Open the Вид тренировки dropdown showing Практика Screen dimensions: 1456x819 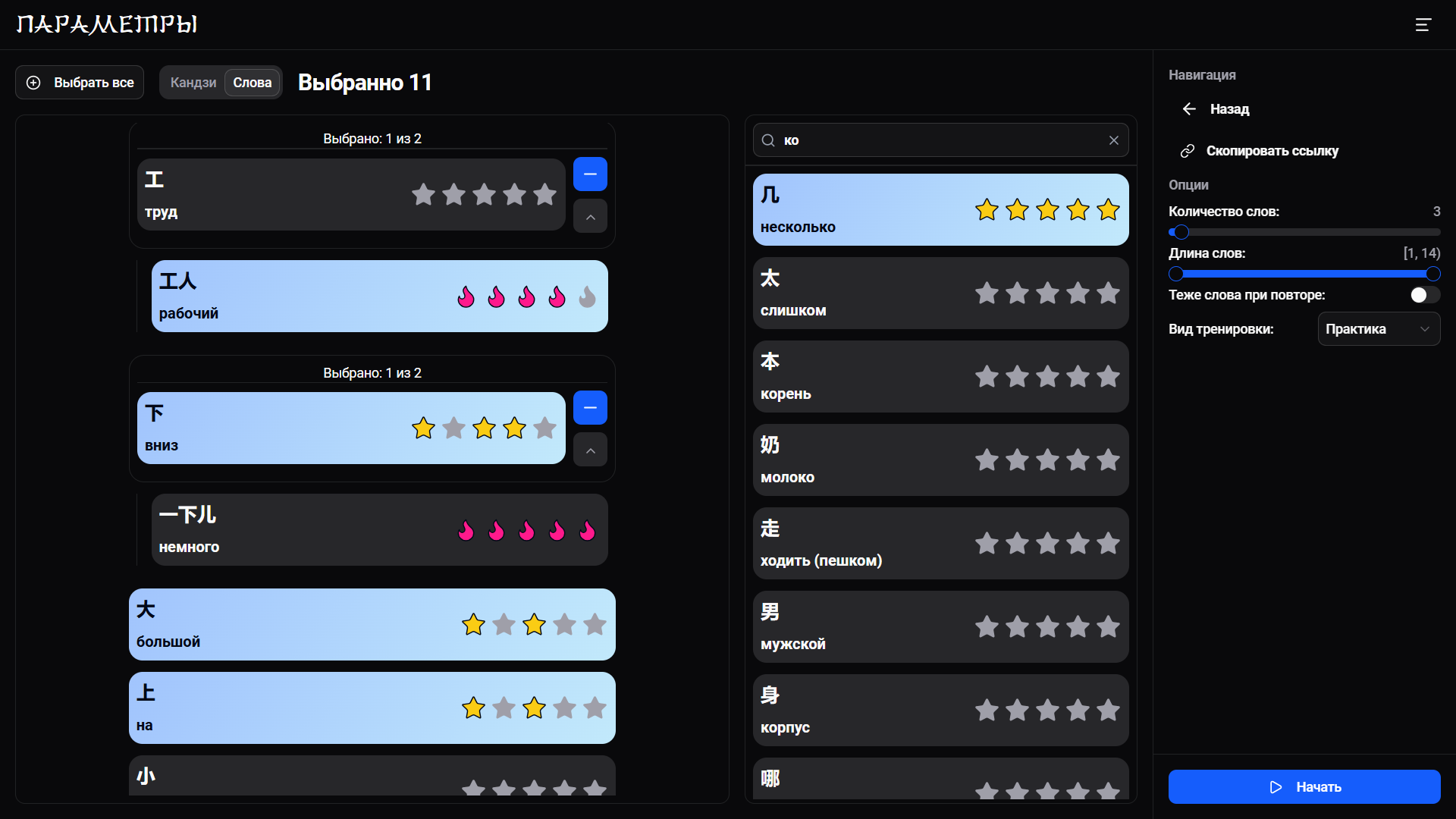1379,328
